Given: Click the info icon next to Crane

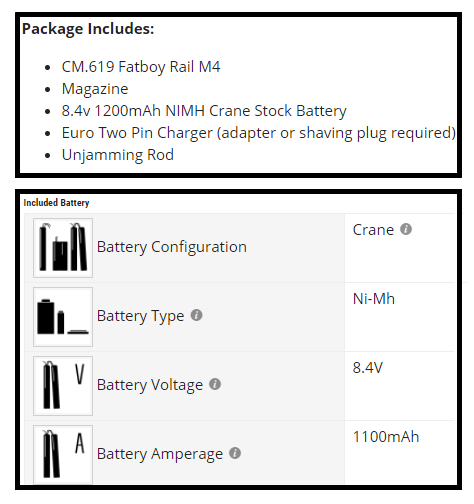Looking at the screenshot, I should (x=406, y=229).
